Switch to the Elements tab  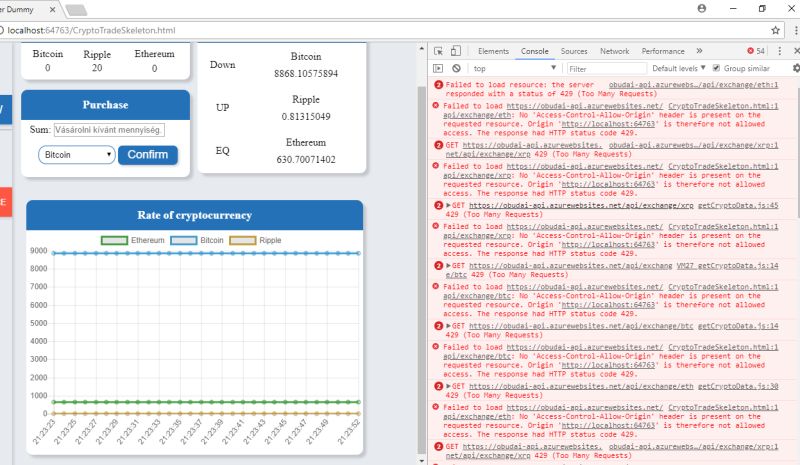pyautogui.click(x=493, y=51)
